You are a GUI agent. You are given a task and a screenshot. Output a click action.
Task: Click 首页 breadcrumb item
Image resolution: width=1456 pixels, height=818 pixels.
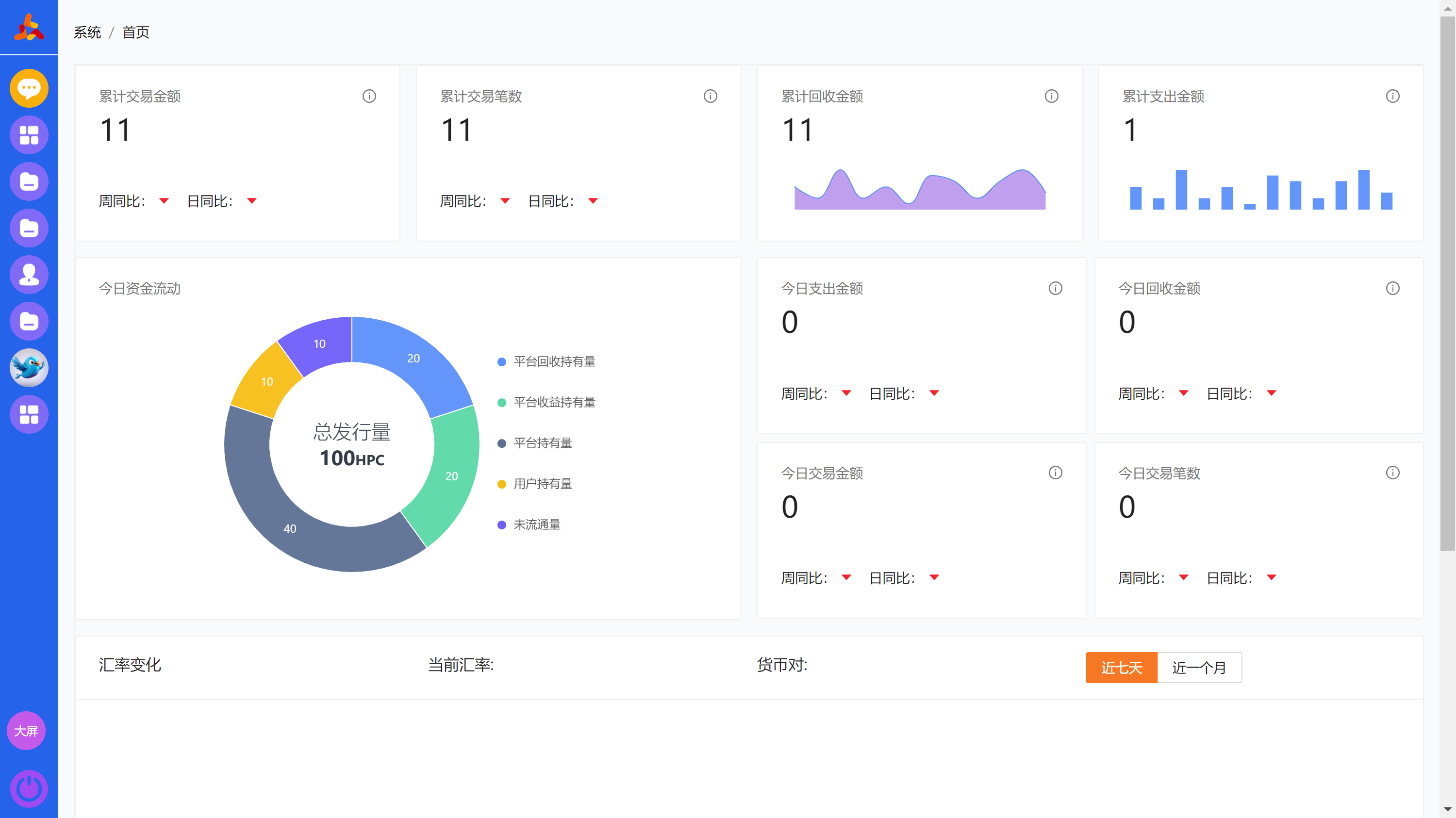click(136, 32)
